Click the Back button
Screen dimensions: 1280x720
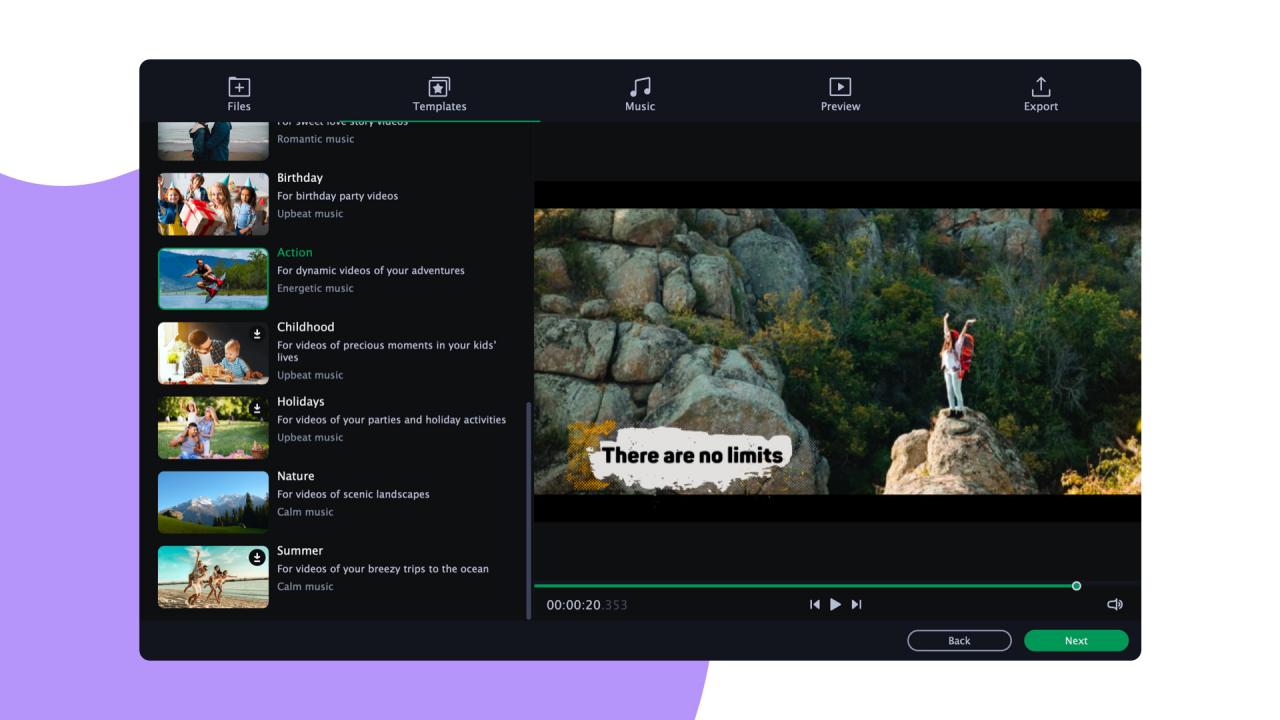tap(959, 640)
